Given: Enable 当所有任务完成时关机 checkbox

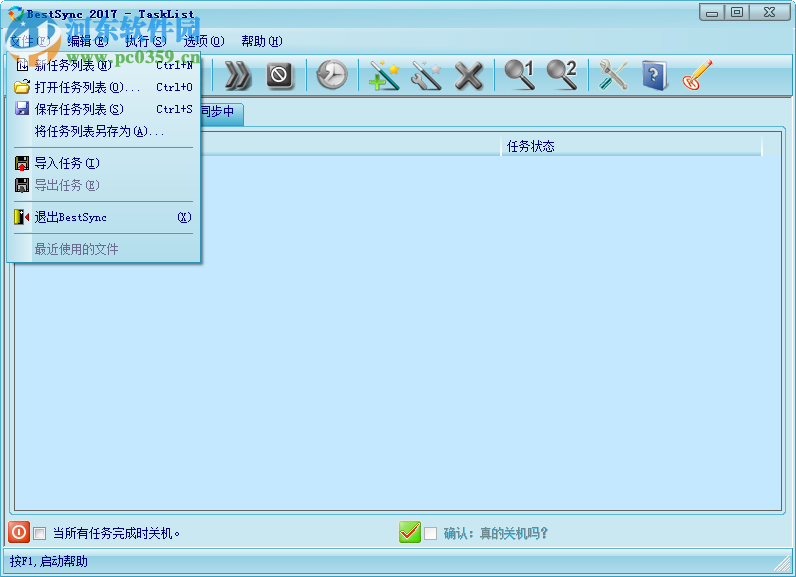Looking at the screenshot, I should 40,533.
